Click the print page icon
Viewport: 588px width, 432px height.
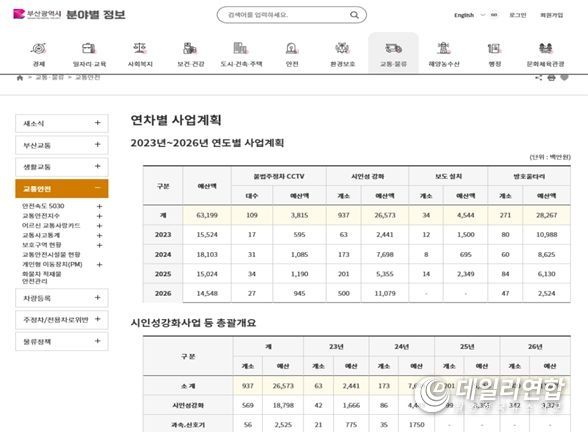tap(551, 77)
